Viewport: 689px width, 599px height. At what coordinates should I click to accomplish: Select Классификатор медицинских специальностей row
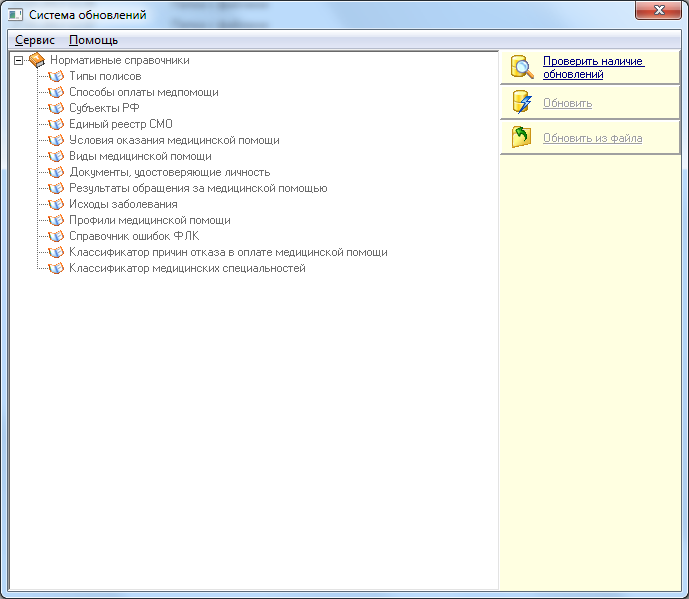(187, 268)
